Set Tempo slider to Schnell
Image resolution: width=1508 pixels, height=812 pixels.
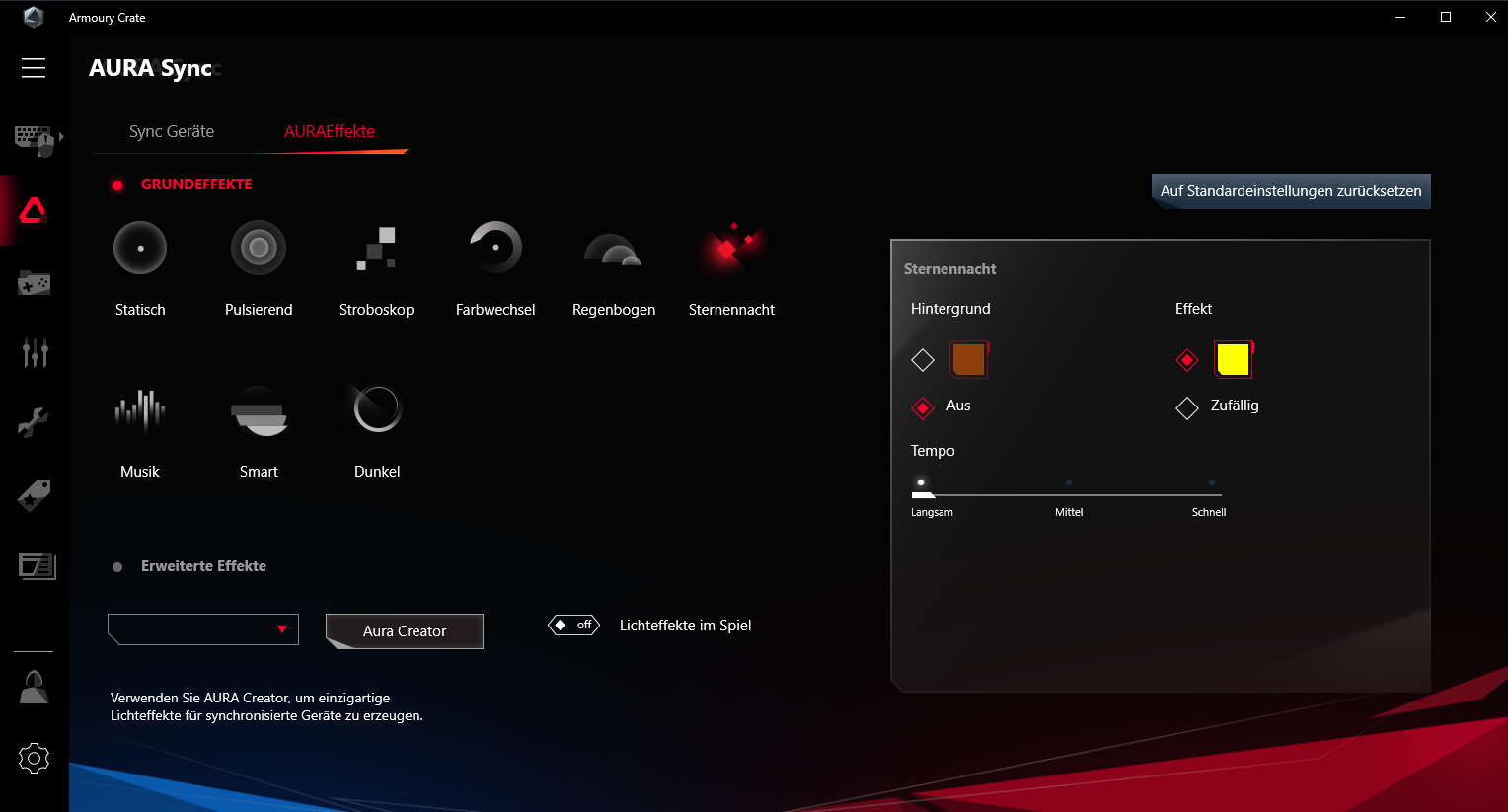coord(1212,483)
